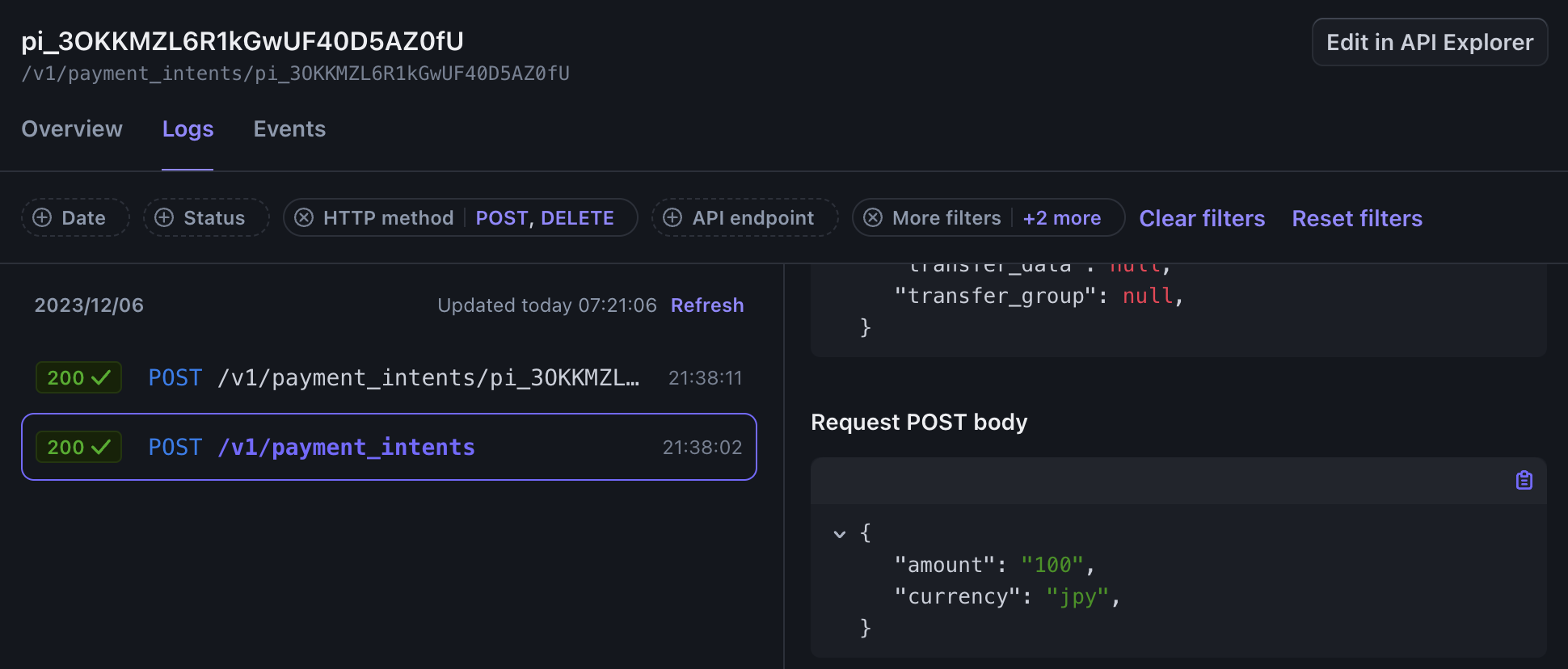Viewport: 1568px width, 669px height.
Task: Expand the +2 more filters list
Action: coord(1061,218)
